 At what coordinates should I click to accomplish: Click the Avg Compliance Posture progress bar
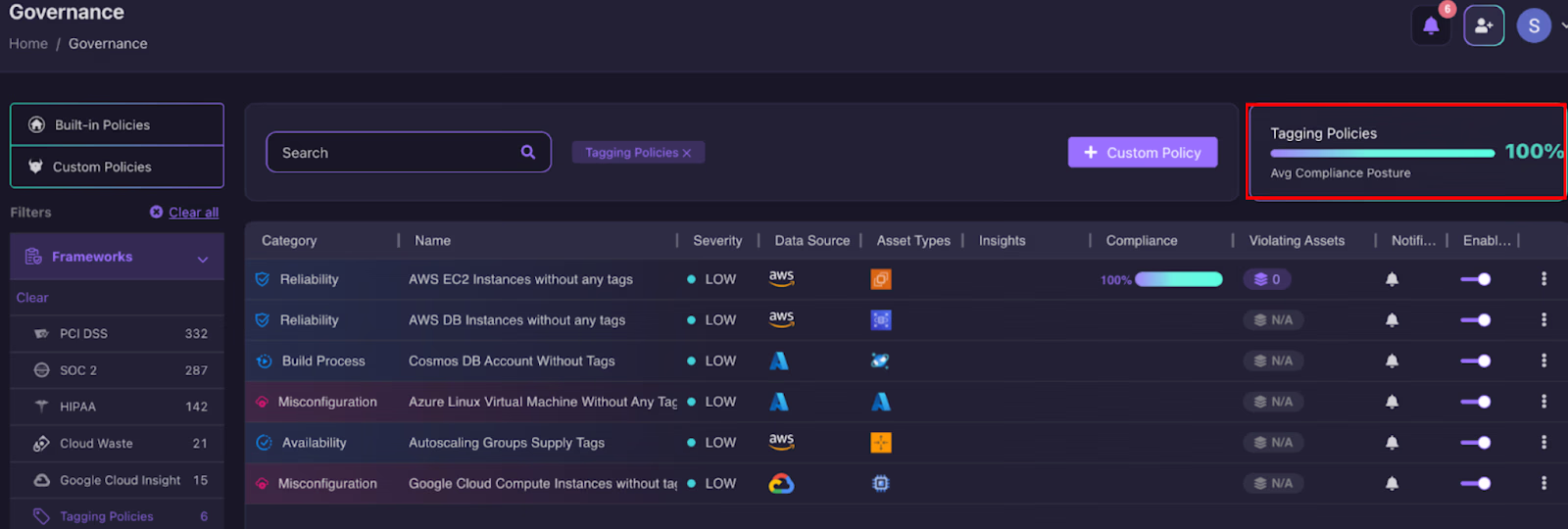click(x=1382, y=153)
